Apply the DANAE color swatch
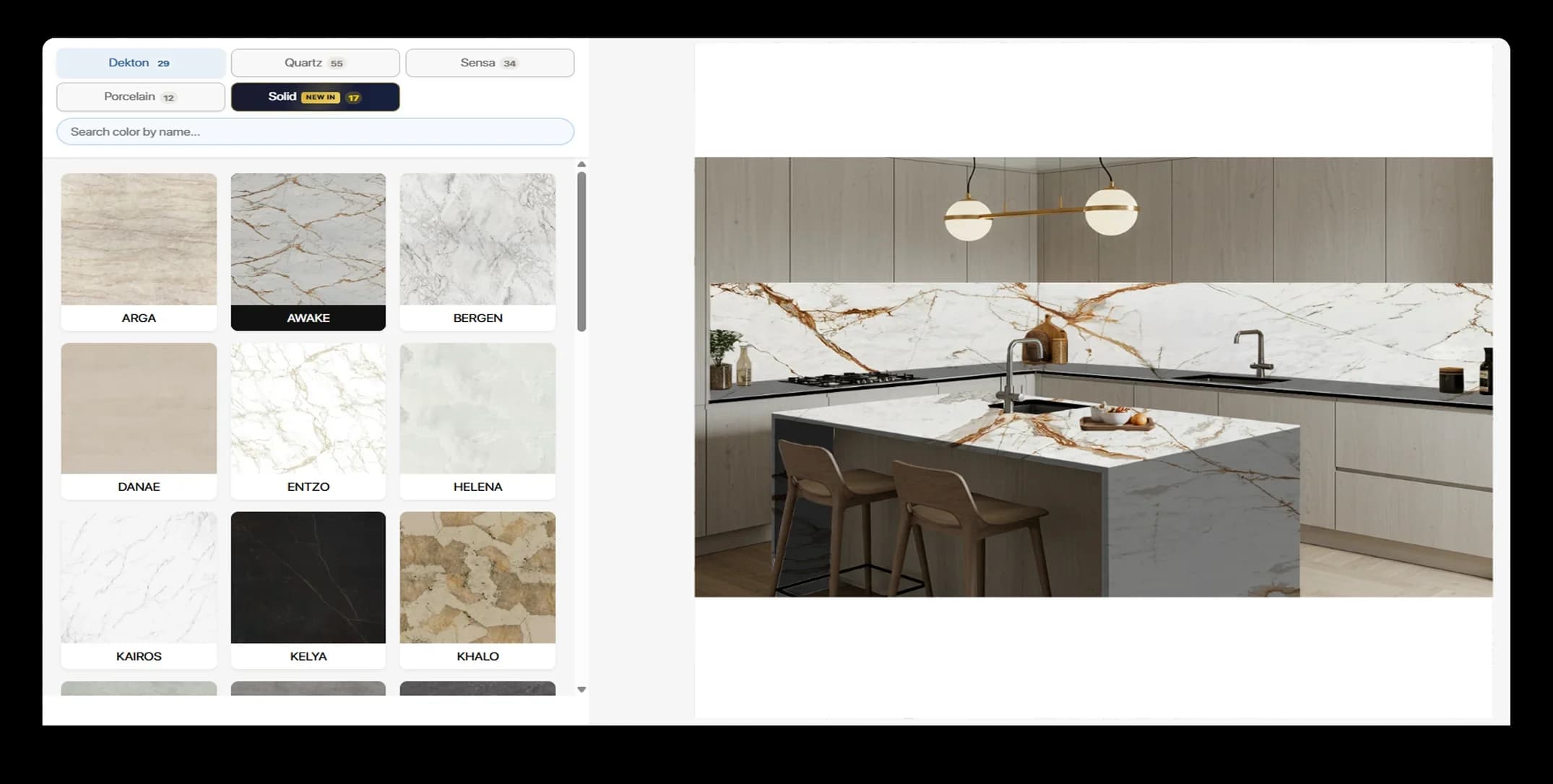This screenshot has height=784, width=1553. click(139, 421)
